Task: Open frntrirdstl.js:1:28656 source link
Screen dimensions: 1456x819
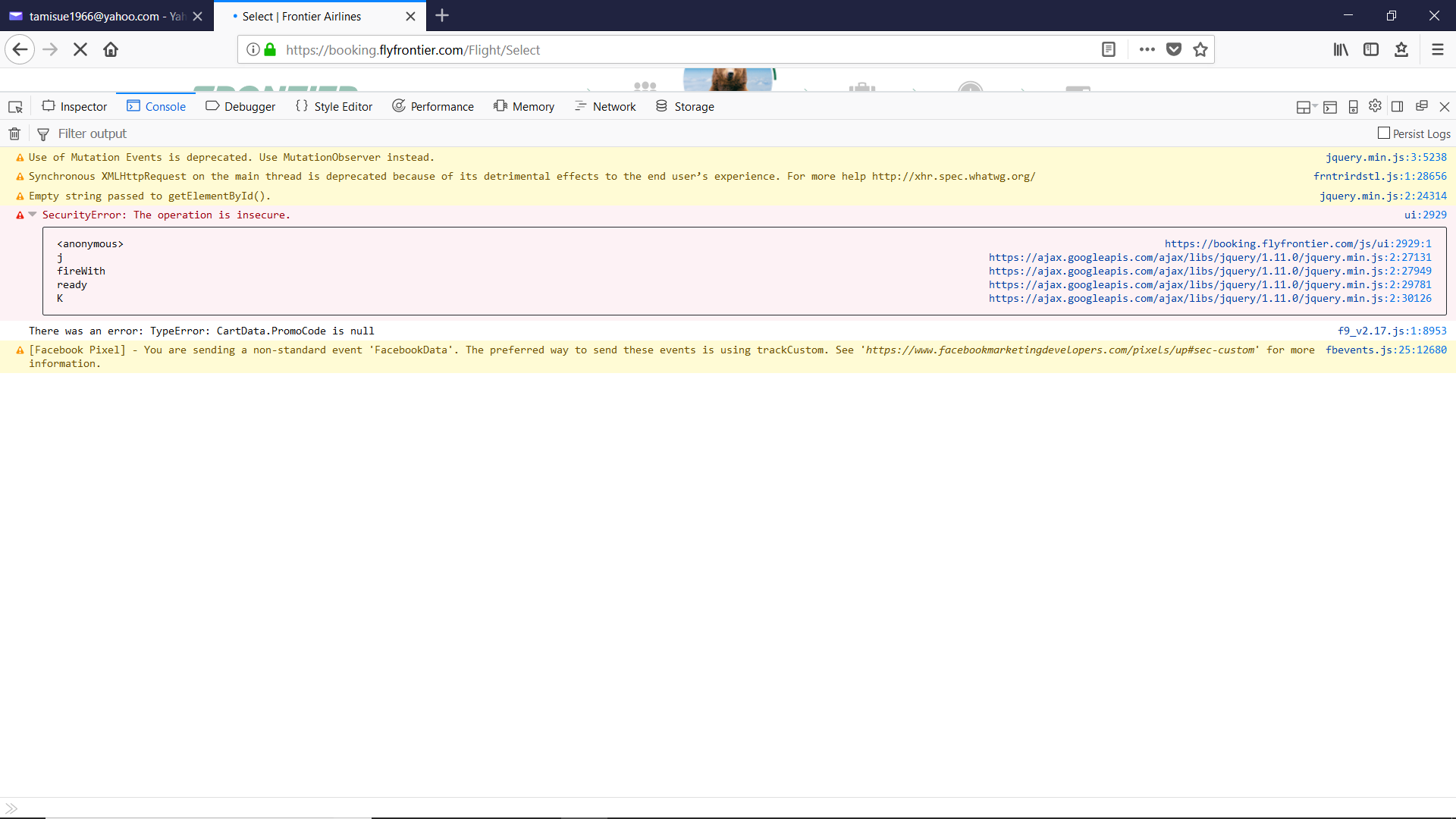Action: pos(1379,177)
